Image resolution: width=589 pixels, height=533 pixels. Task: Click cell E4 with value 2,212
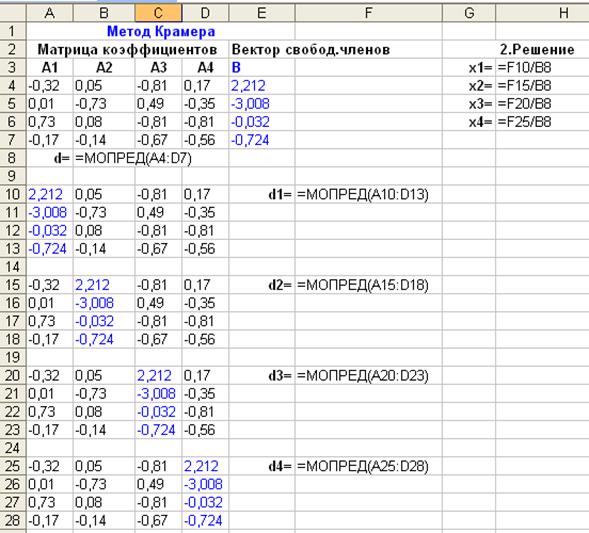(262, 86)
